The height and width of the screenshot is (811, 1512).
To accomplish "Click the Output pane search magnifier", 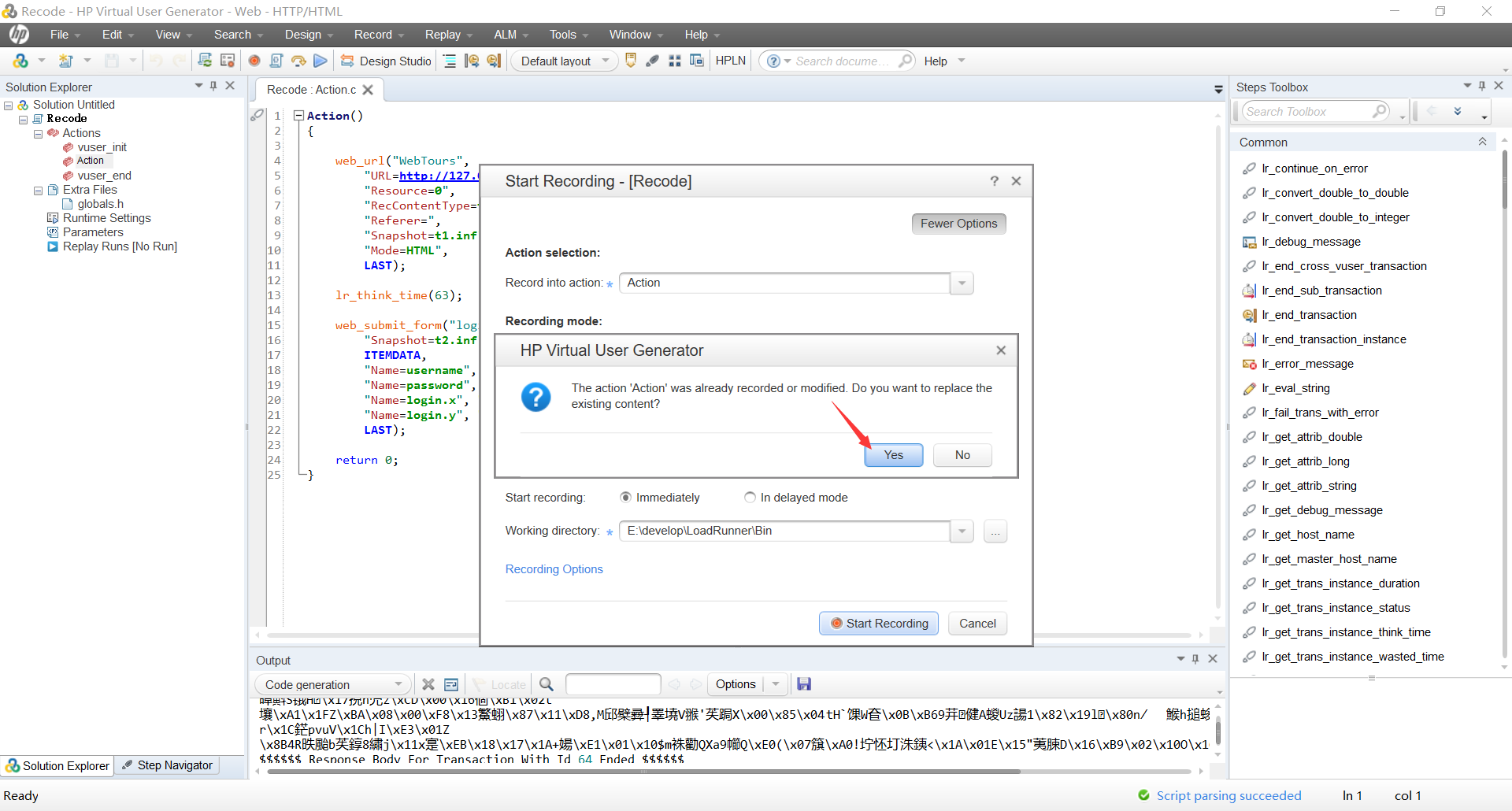I will coord(547,684).
